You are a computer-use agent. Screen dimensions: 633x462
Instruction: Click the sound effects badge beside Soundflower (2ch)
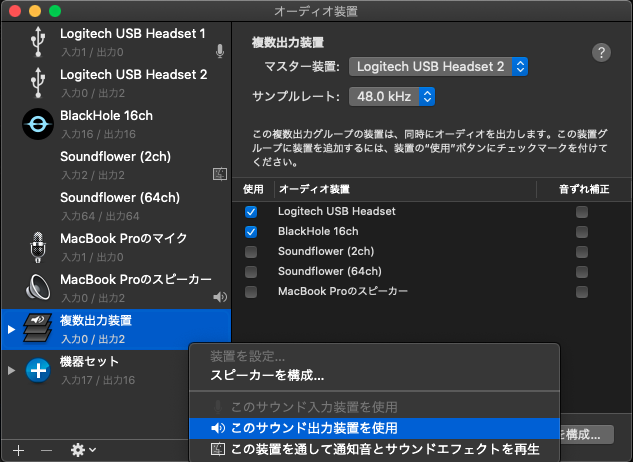pos(220,174)
